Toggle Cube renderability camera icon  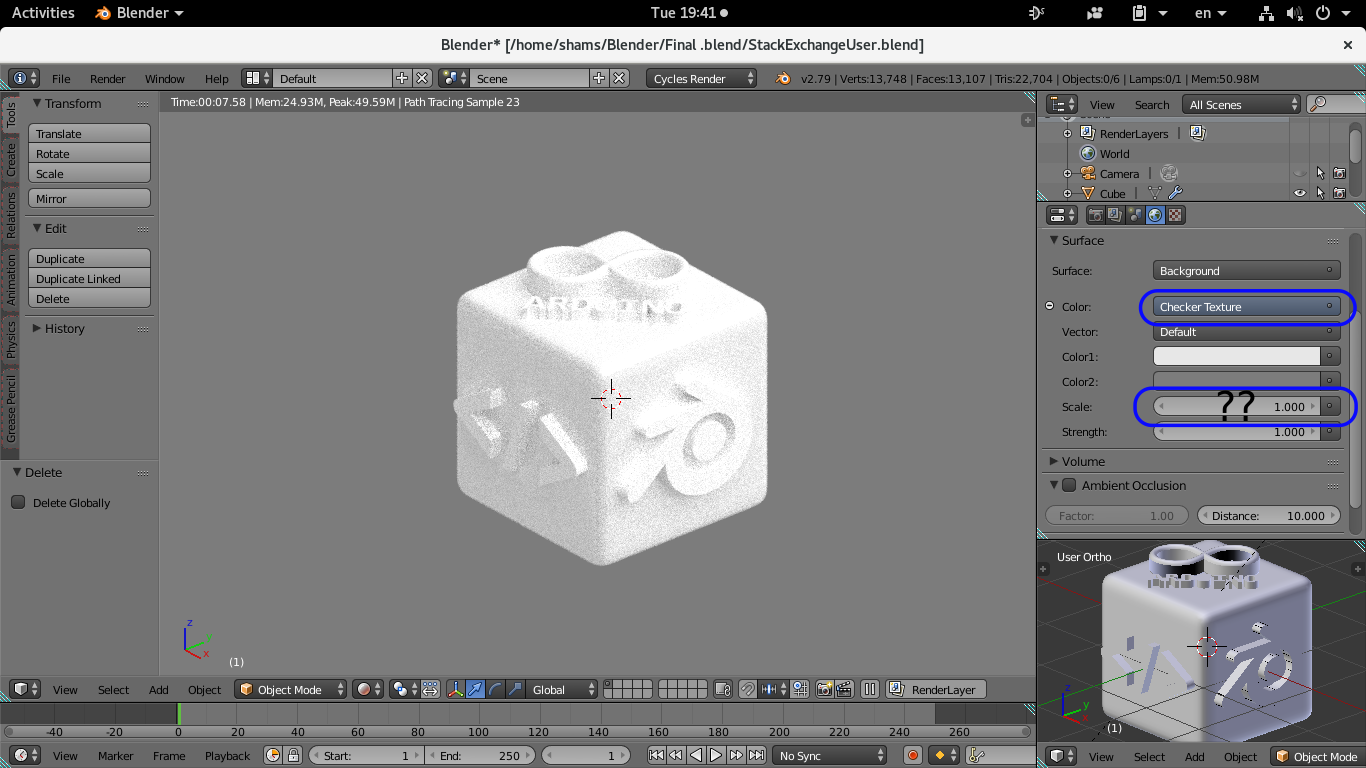click(x=1340, y=193)
